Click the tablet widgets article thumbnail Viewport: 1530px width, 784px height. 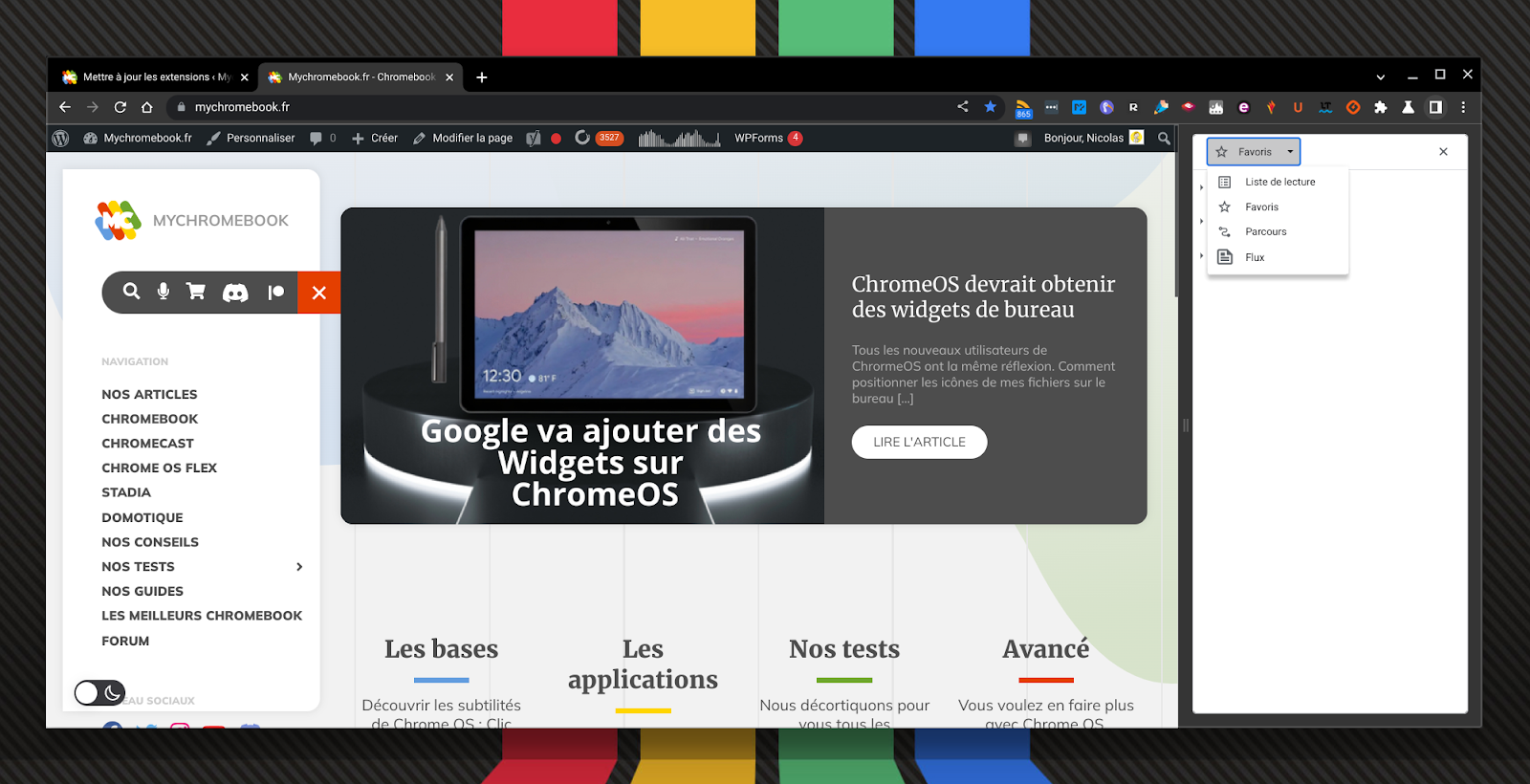tap(582, 365)
